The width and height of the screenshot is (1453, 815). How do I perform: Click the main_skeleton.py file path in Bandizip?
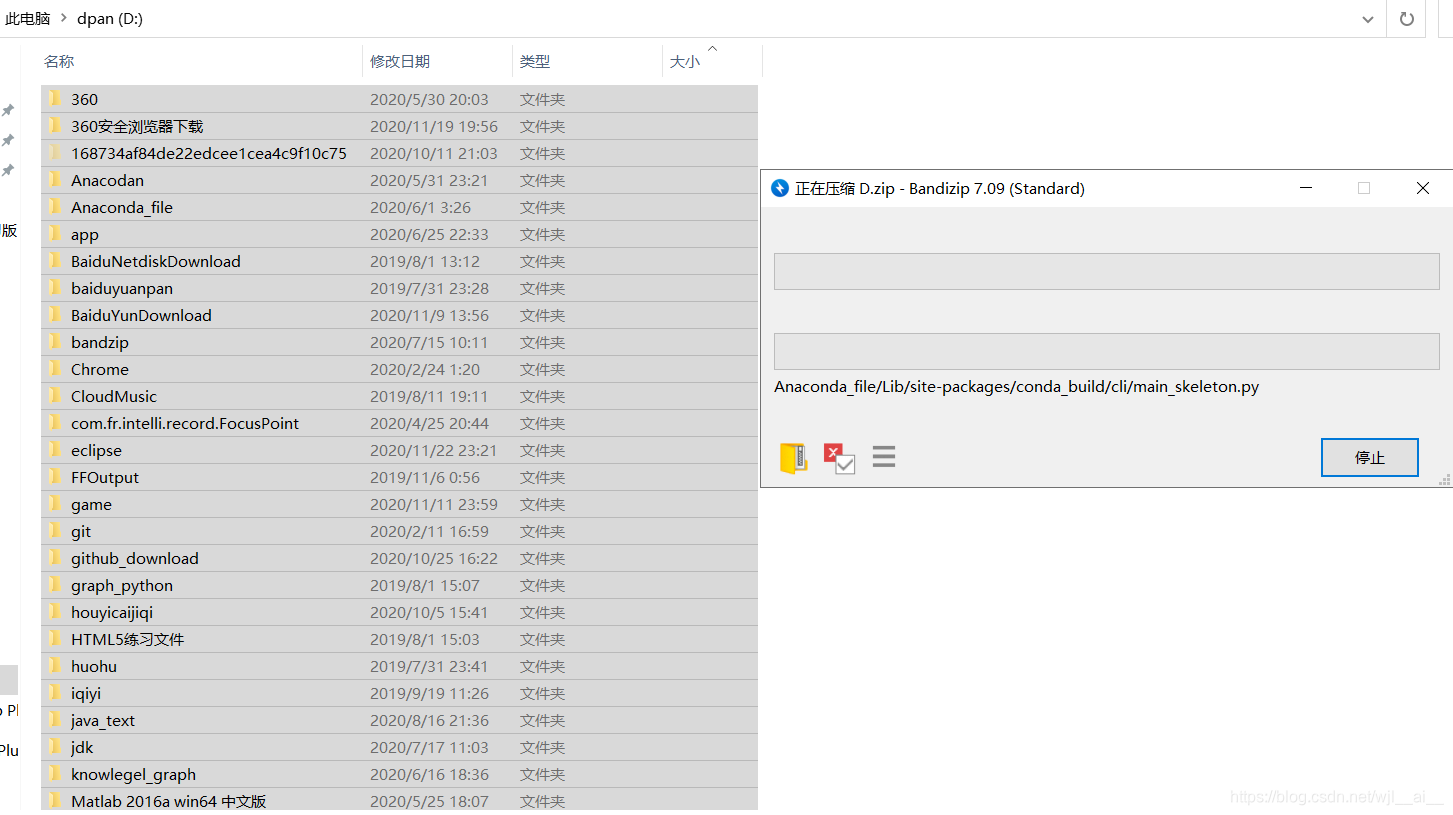tap(1016, 386)
